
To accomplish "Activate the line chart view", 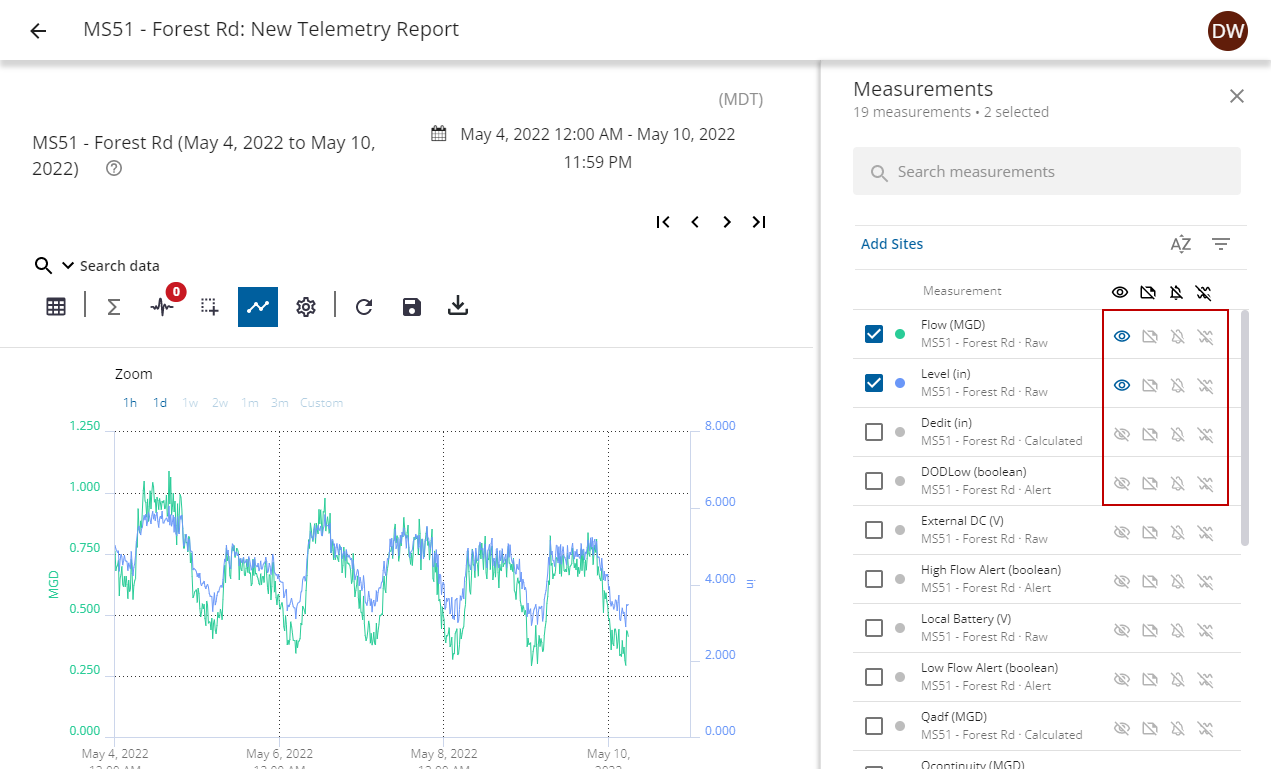I will [x=257, y=306].
